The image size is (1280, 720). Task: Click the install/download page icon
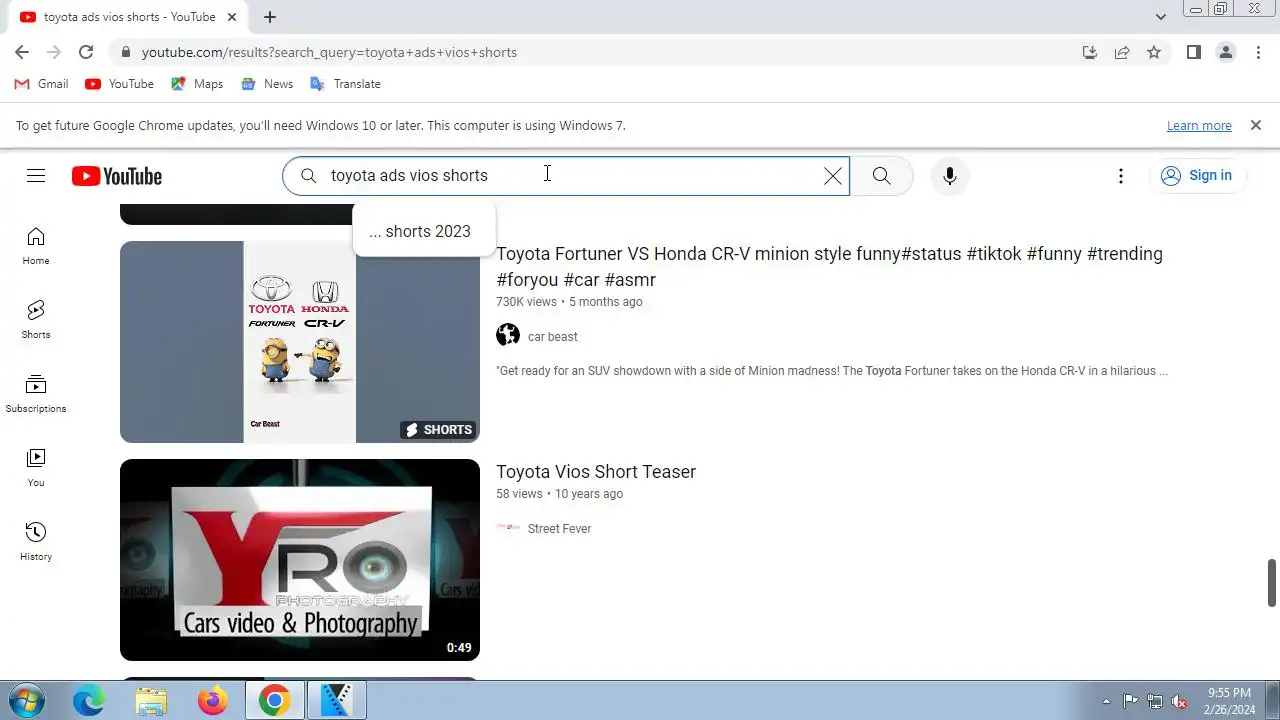pyautogui.click(x=1090, y=52)
